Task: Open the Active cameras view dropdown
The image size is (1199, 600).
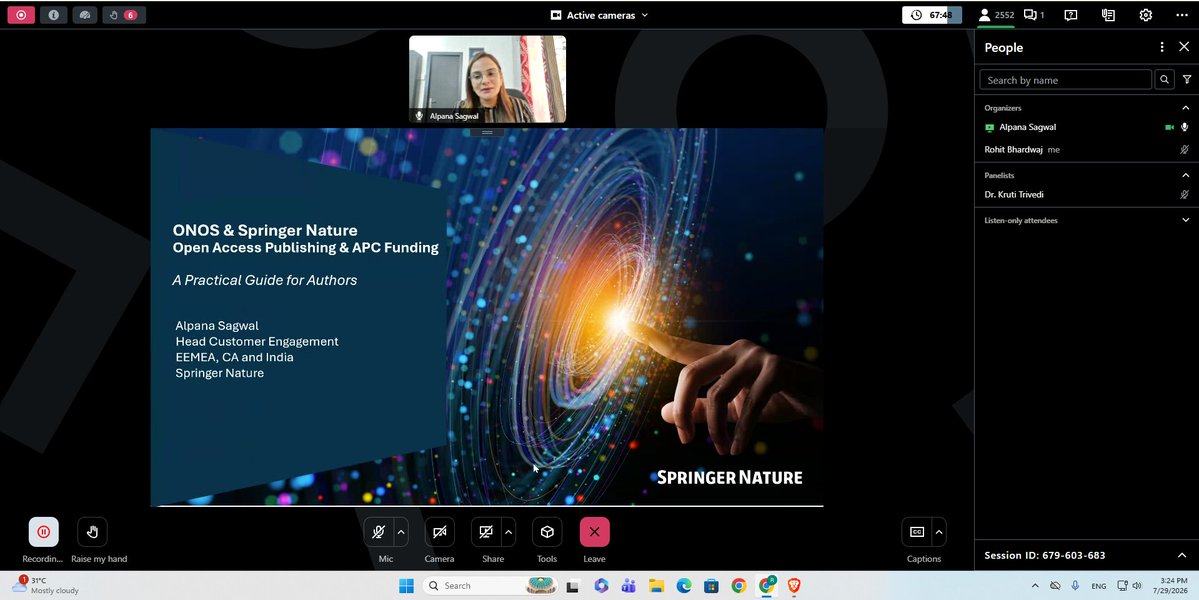Action: click(600, 15)
